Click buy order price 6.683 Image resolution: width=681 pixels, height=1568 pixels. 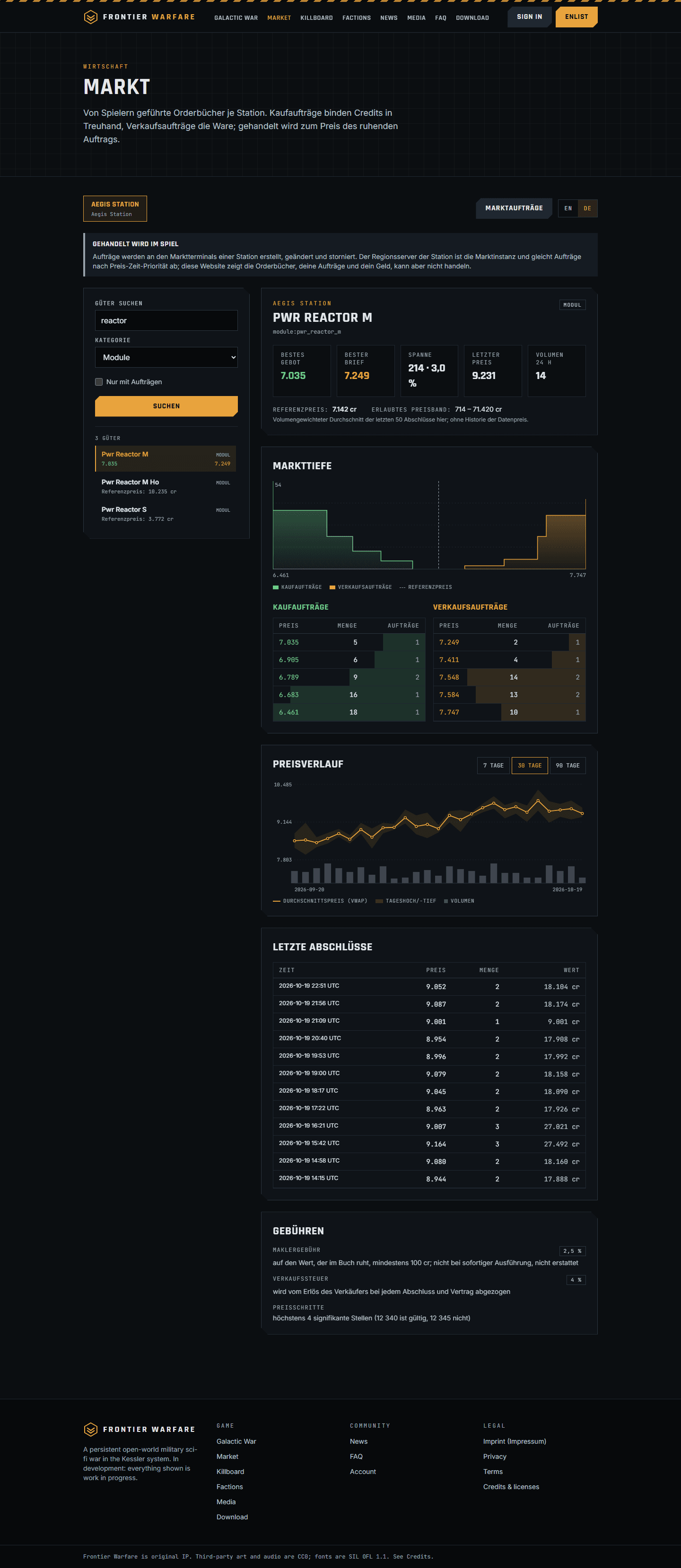point(289,695)
